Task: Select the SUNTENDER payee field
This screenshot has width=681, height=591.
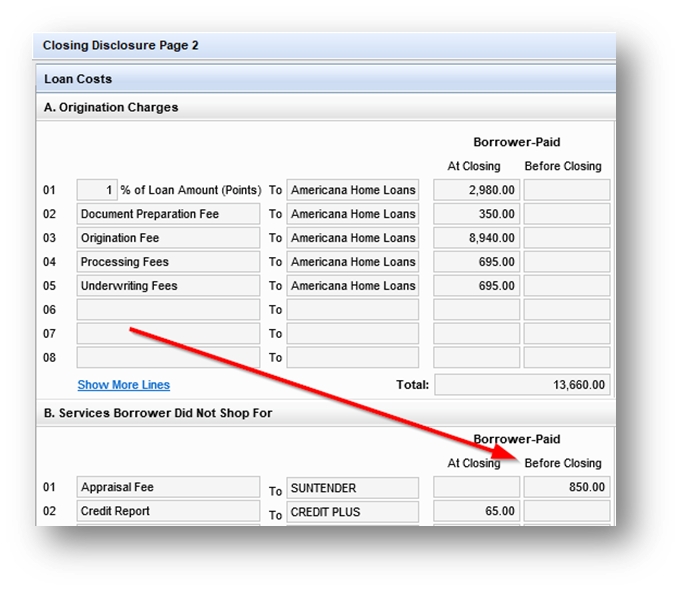Action: (x=352, y=489)
